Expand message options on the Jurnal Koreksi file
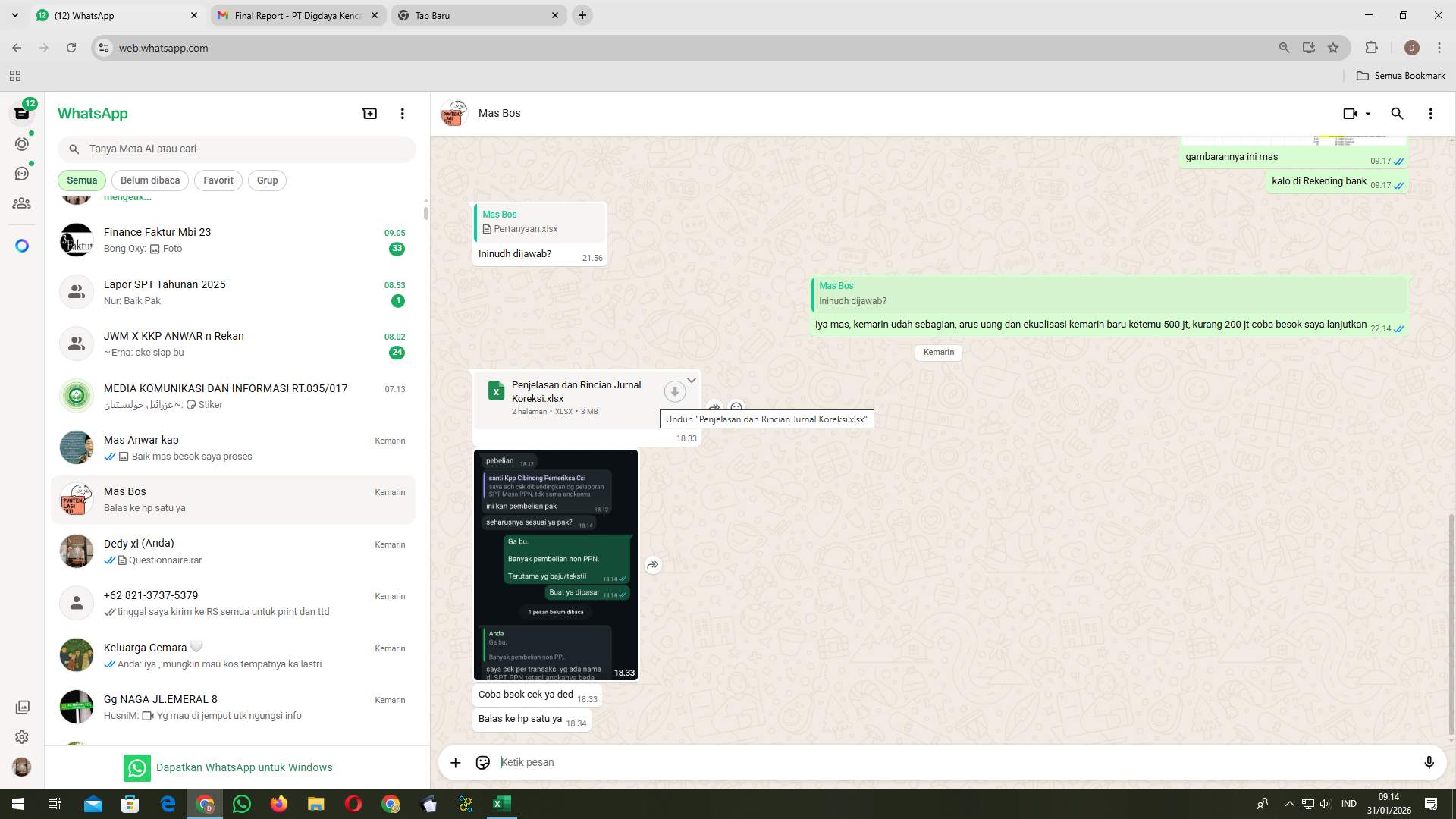 [x=691, y=380]
